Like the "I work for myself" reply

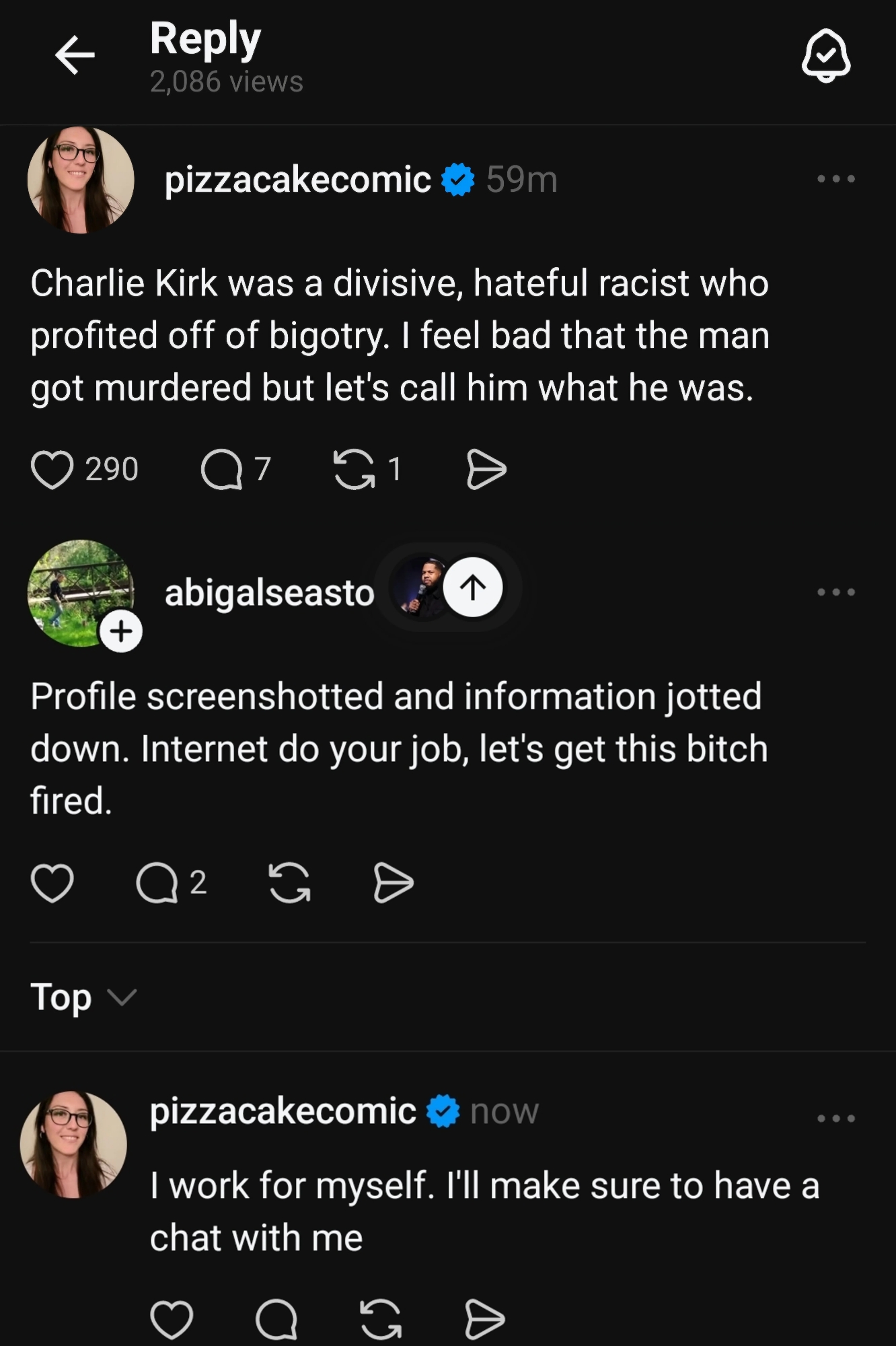(172, 1319)
